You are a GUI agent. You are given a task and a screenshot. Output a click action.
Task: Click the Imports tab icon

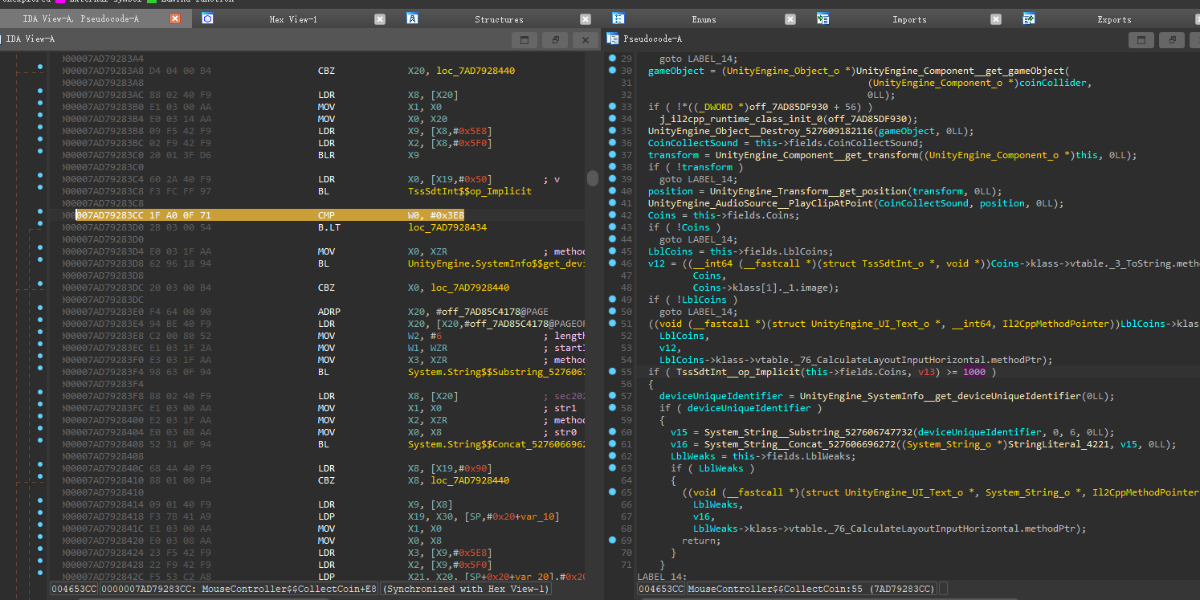click(x=823, y=19)
